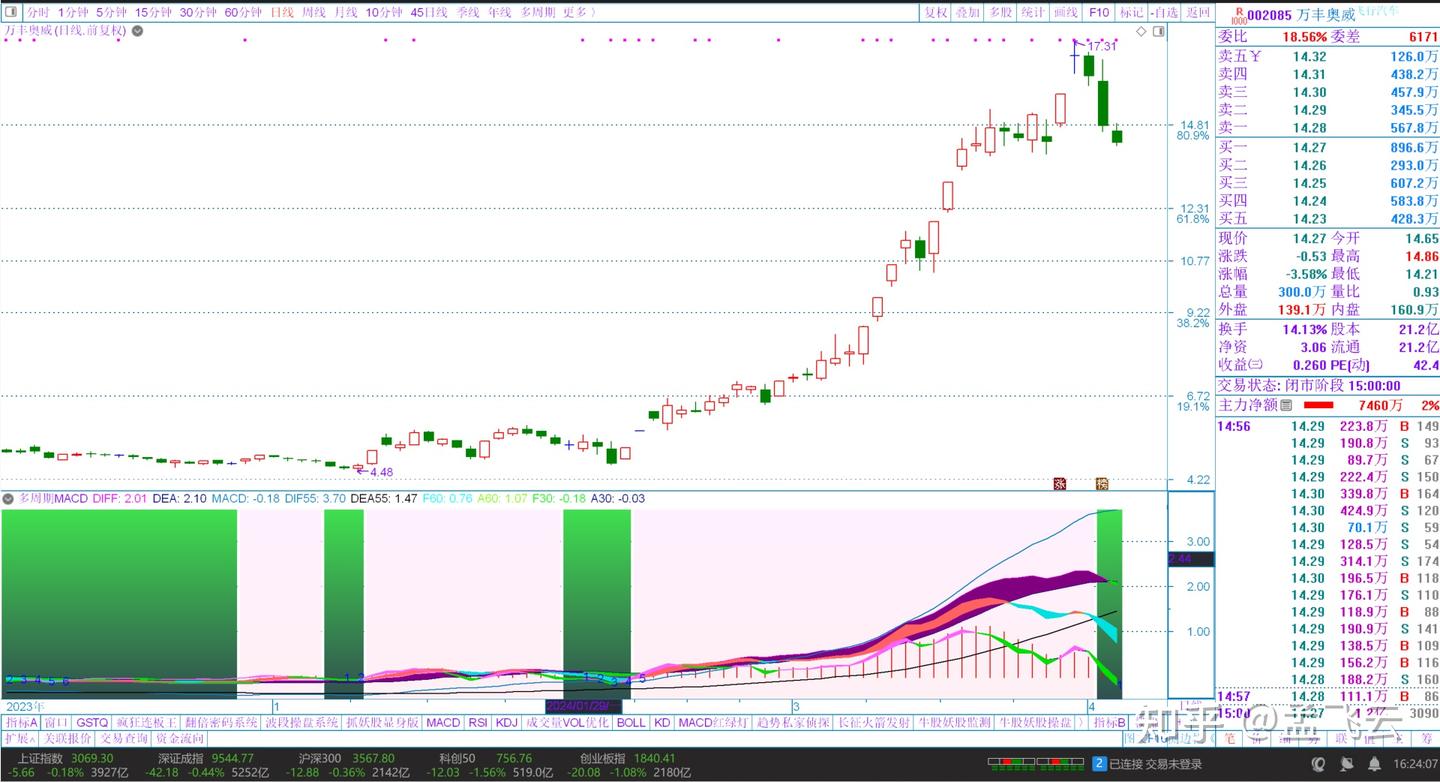Open F10 company information
Screen dimensions: 1440x782
pyautogui.click(x=1099, y=13)
